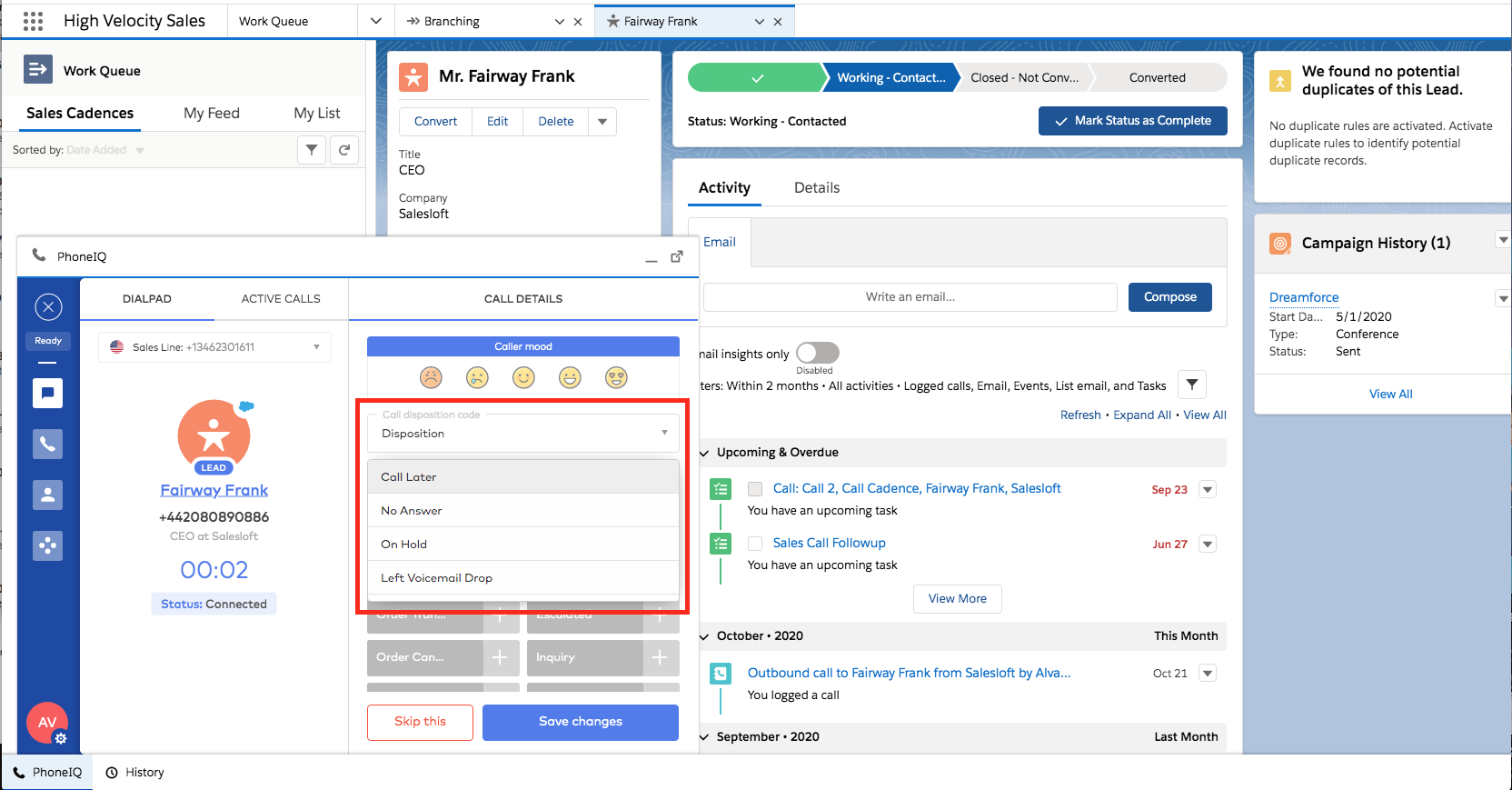Select the sad face caller mood
The height and width of the screenshot is (790, 1512).
477,377
